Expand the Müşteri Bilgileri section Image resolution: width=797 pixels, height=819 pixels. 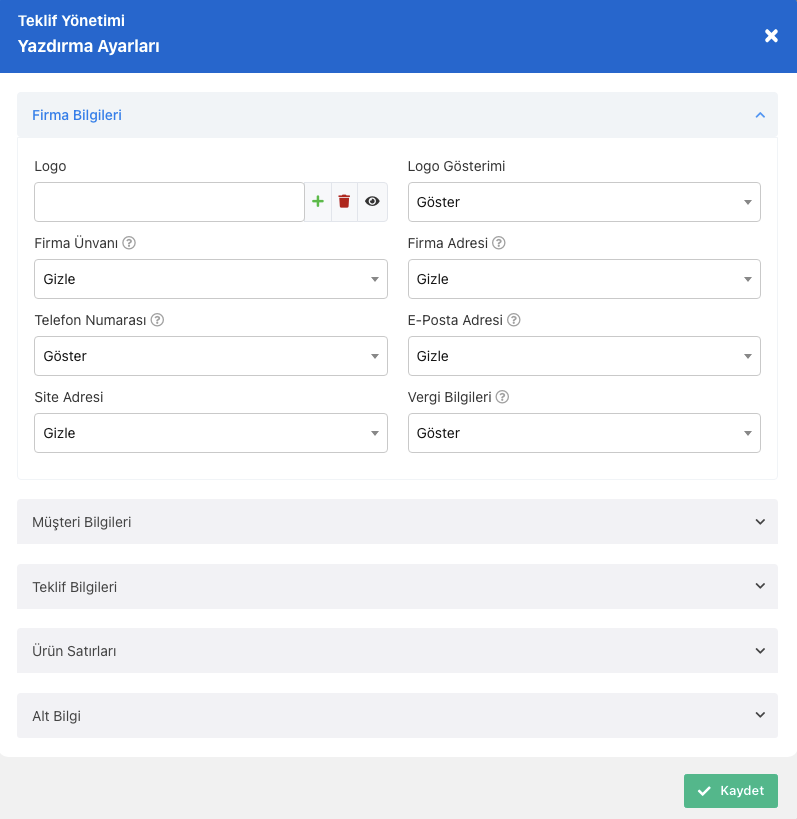pyautogui.click(x=397, y=522)
